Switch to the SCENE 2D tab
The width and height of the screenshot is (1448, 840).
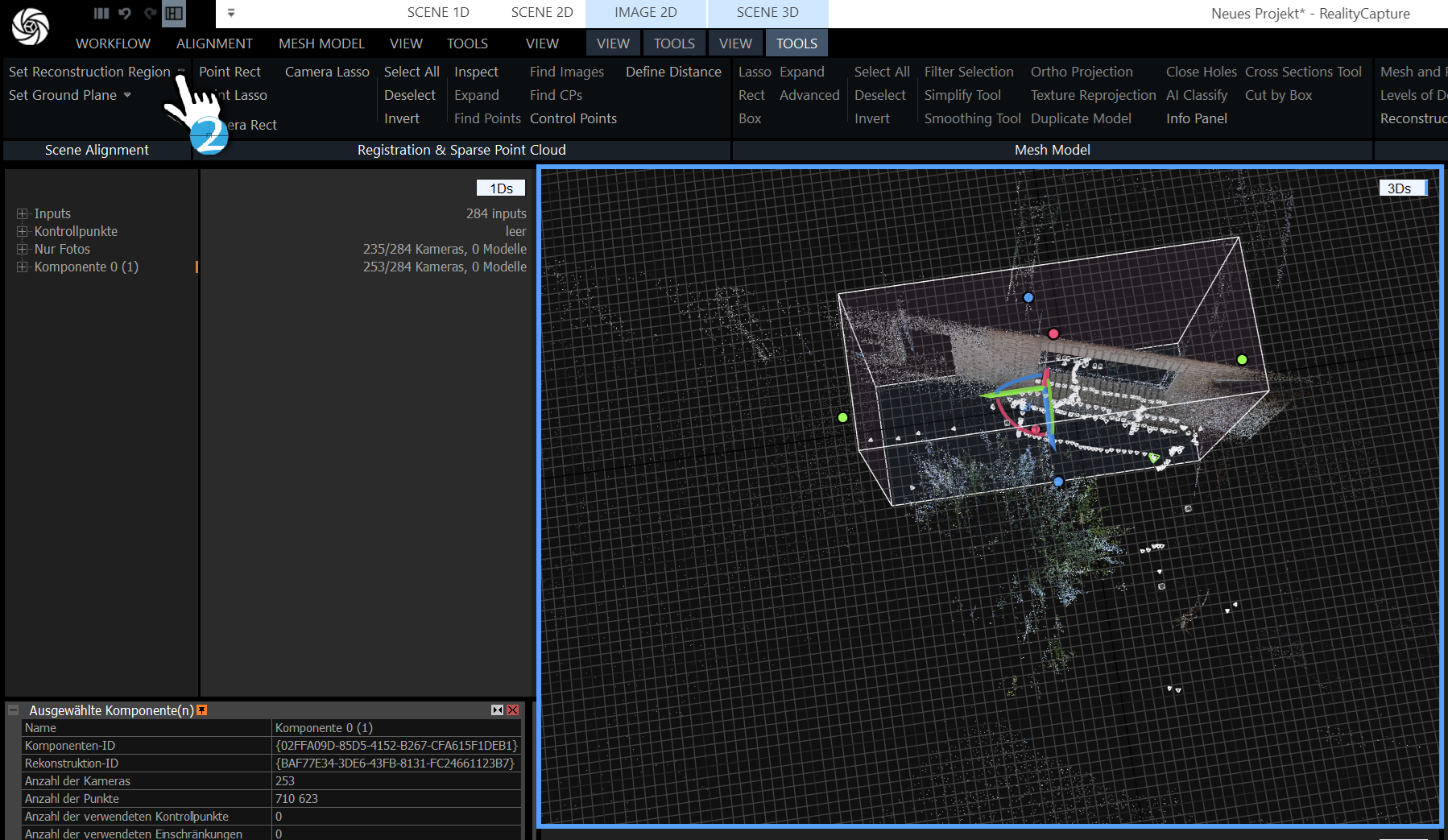542,13
